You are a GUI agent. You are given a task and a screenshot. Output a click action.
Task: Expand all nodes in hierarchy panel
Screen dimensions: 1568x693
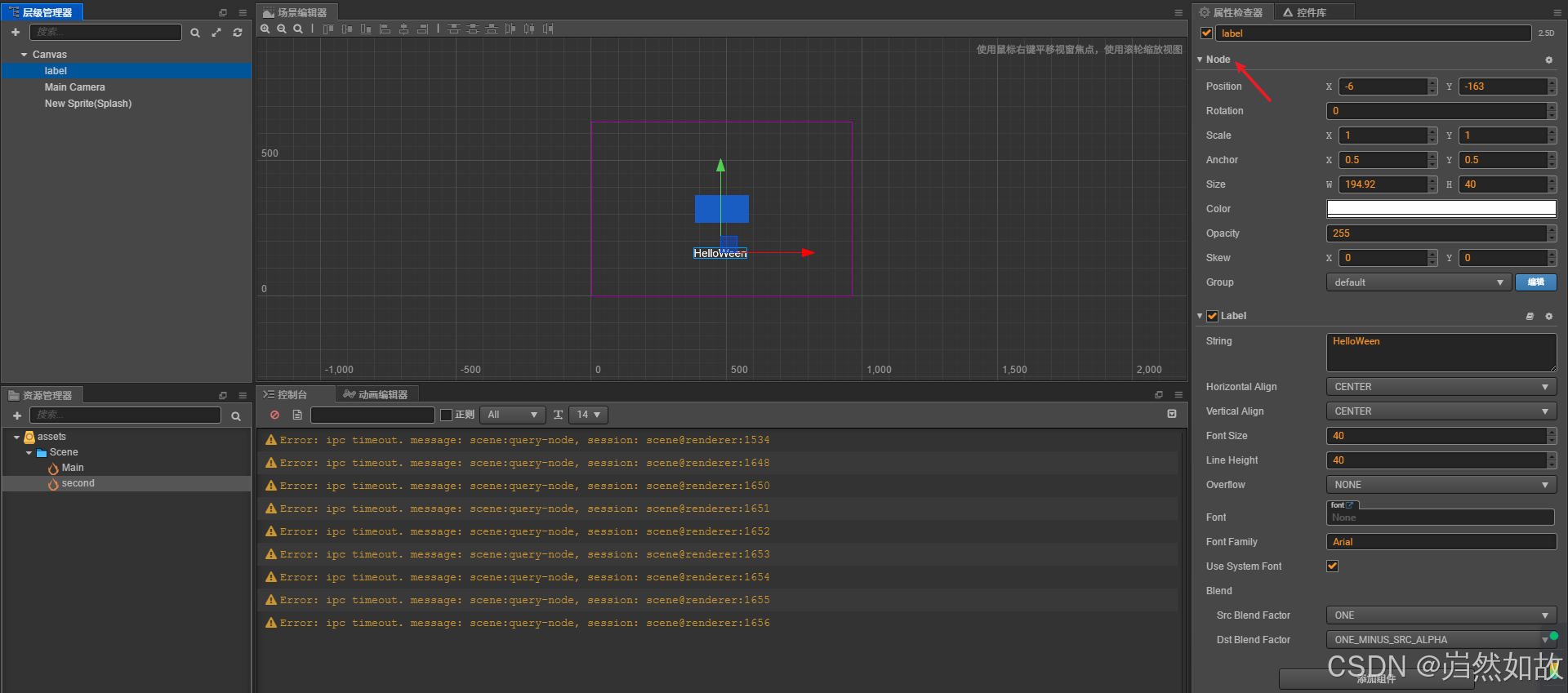pos(216,33)
